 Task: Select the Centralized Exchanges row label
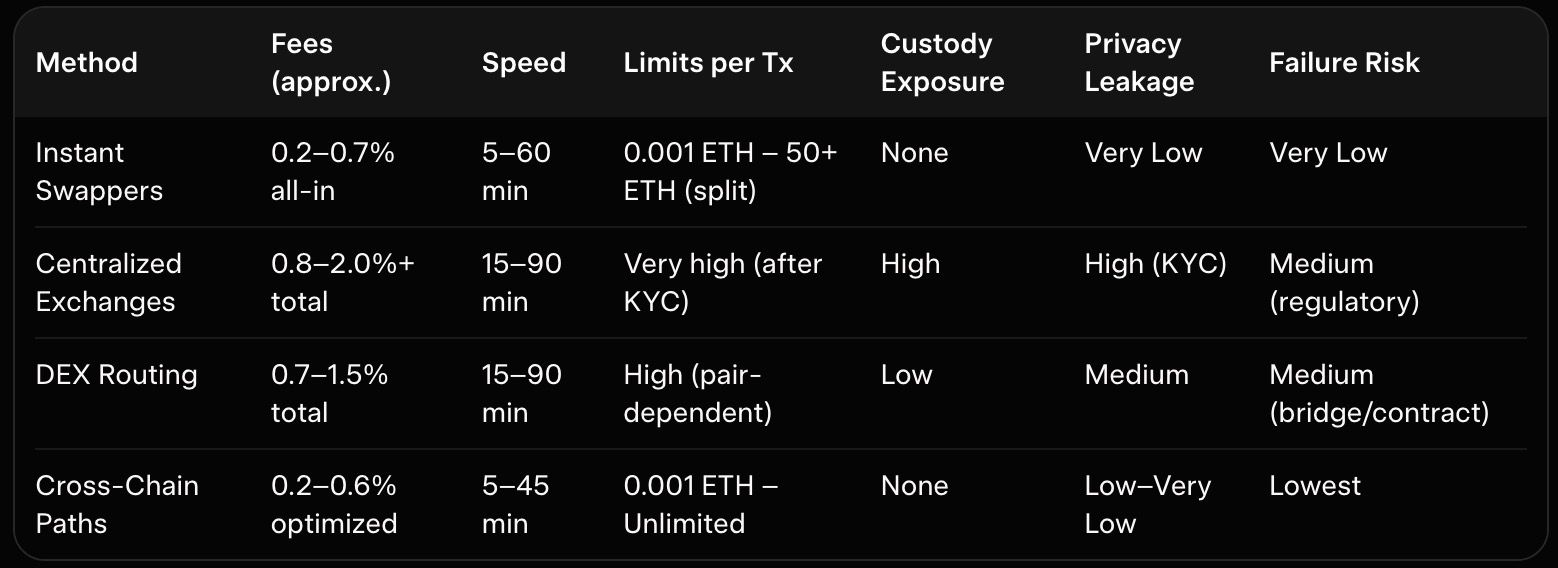point(108,283)
